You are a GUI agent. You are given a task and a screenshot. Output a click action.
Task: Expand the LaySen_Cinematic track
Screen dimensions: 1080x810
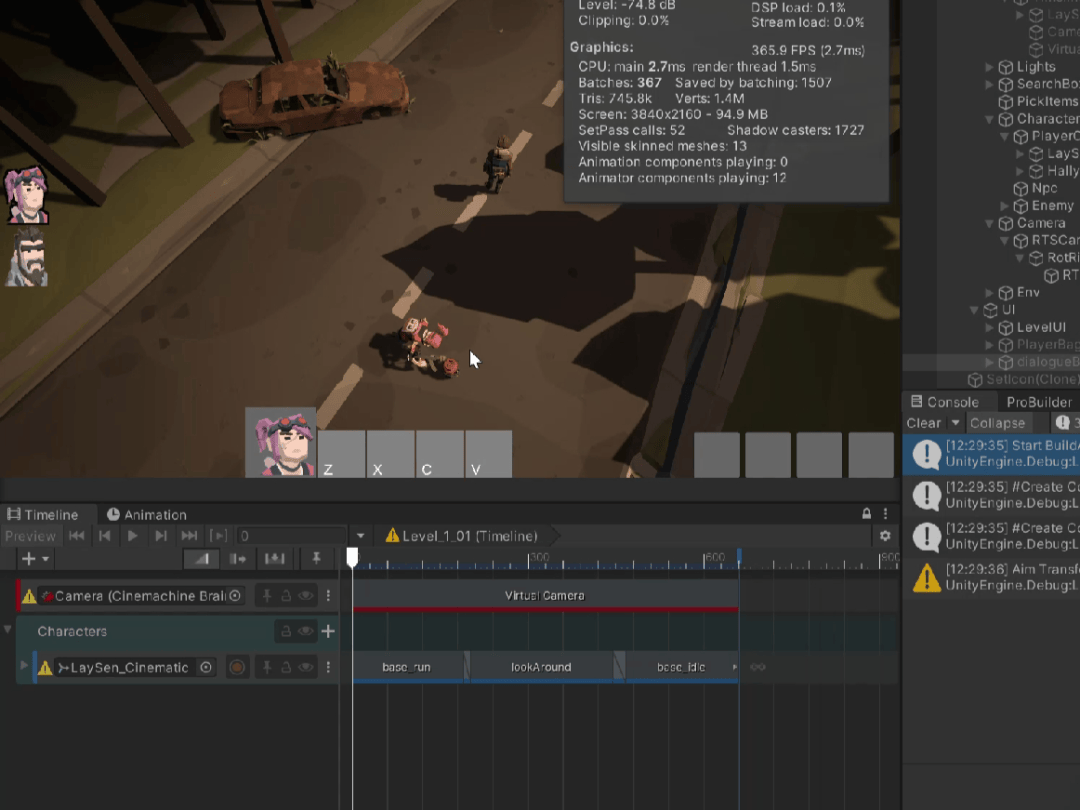point(25,666)
